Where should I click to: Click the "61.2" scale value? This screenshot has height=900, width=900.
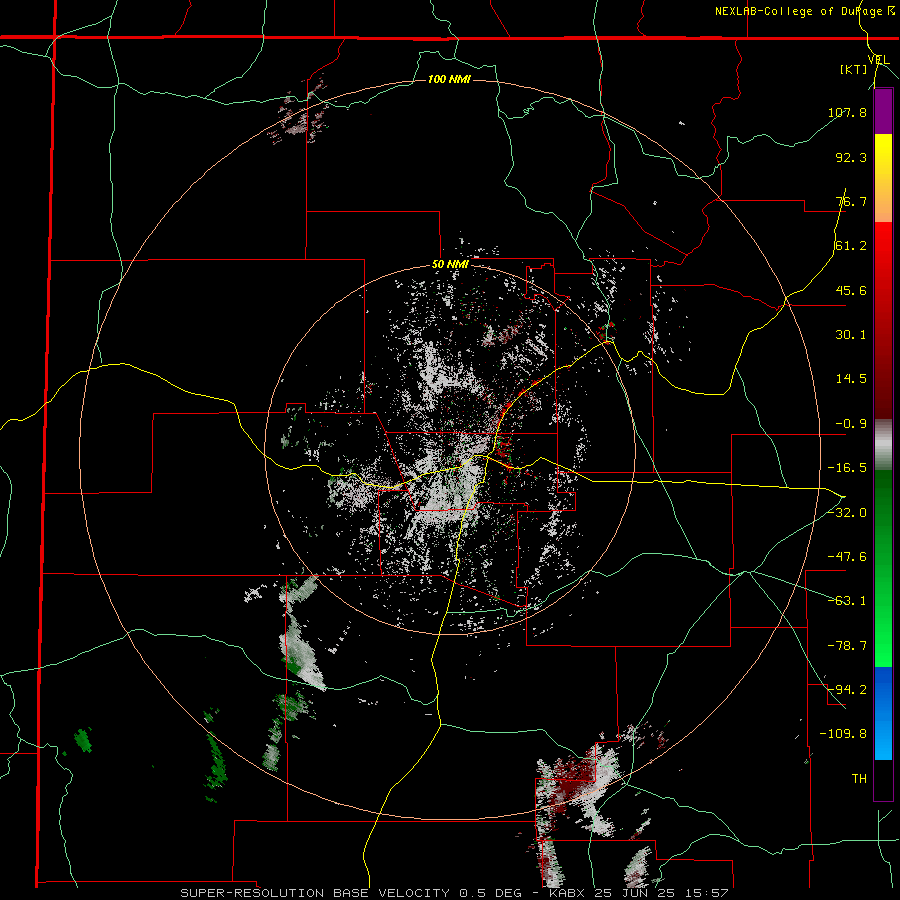[x=851, y=246]
